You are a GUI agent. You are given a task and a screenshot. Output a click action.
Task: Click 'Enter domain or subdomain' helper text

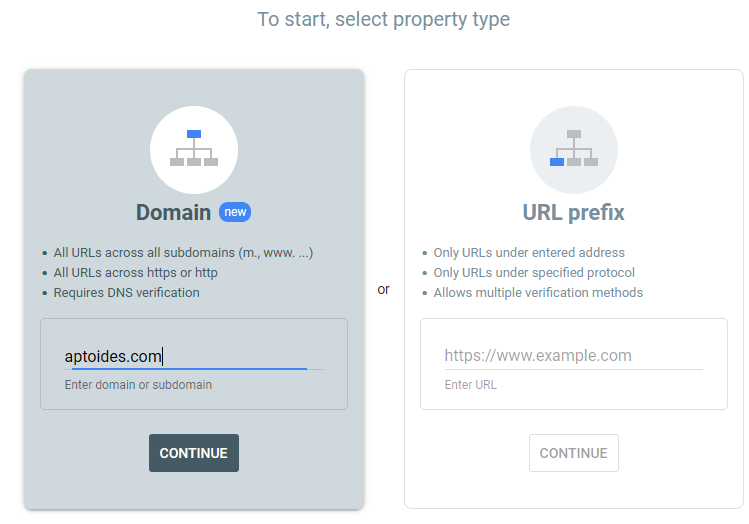click(x=138, y=385)
